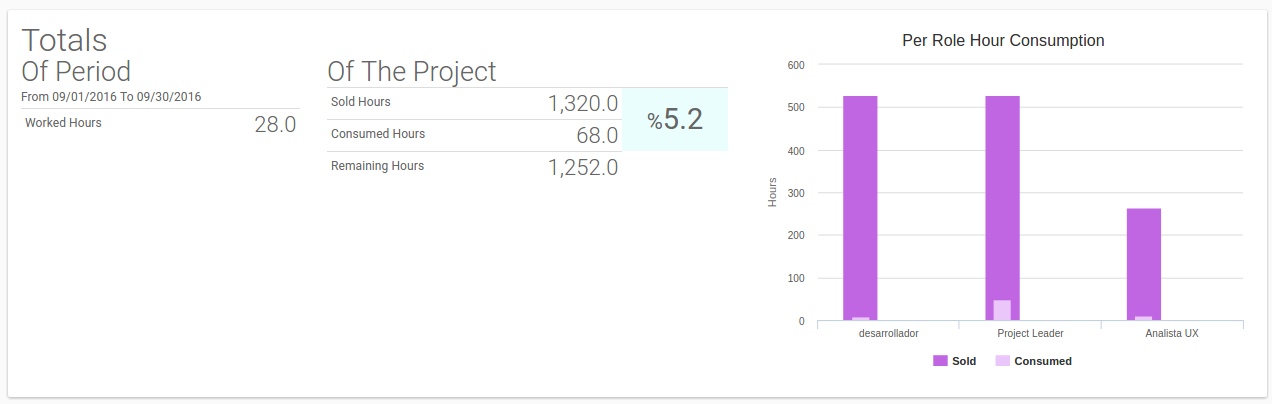
Task: Click the Per Role Hour Consumption title
Action: click(1003, 41)
